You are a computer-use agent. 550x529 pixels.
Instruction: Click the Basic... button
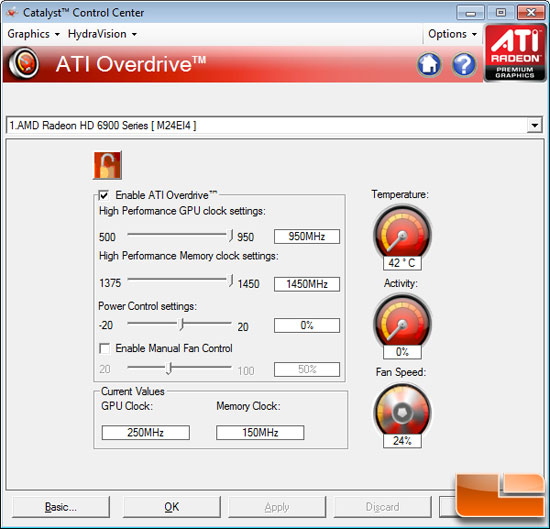pos(61,507)
